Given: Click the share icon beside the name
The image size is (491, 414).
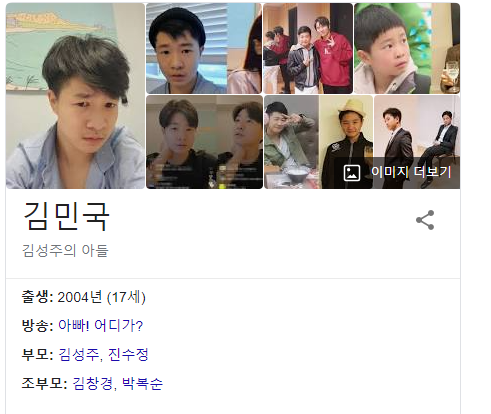Looking at the screenshot, I should [425, 220].
